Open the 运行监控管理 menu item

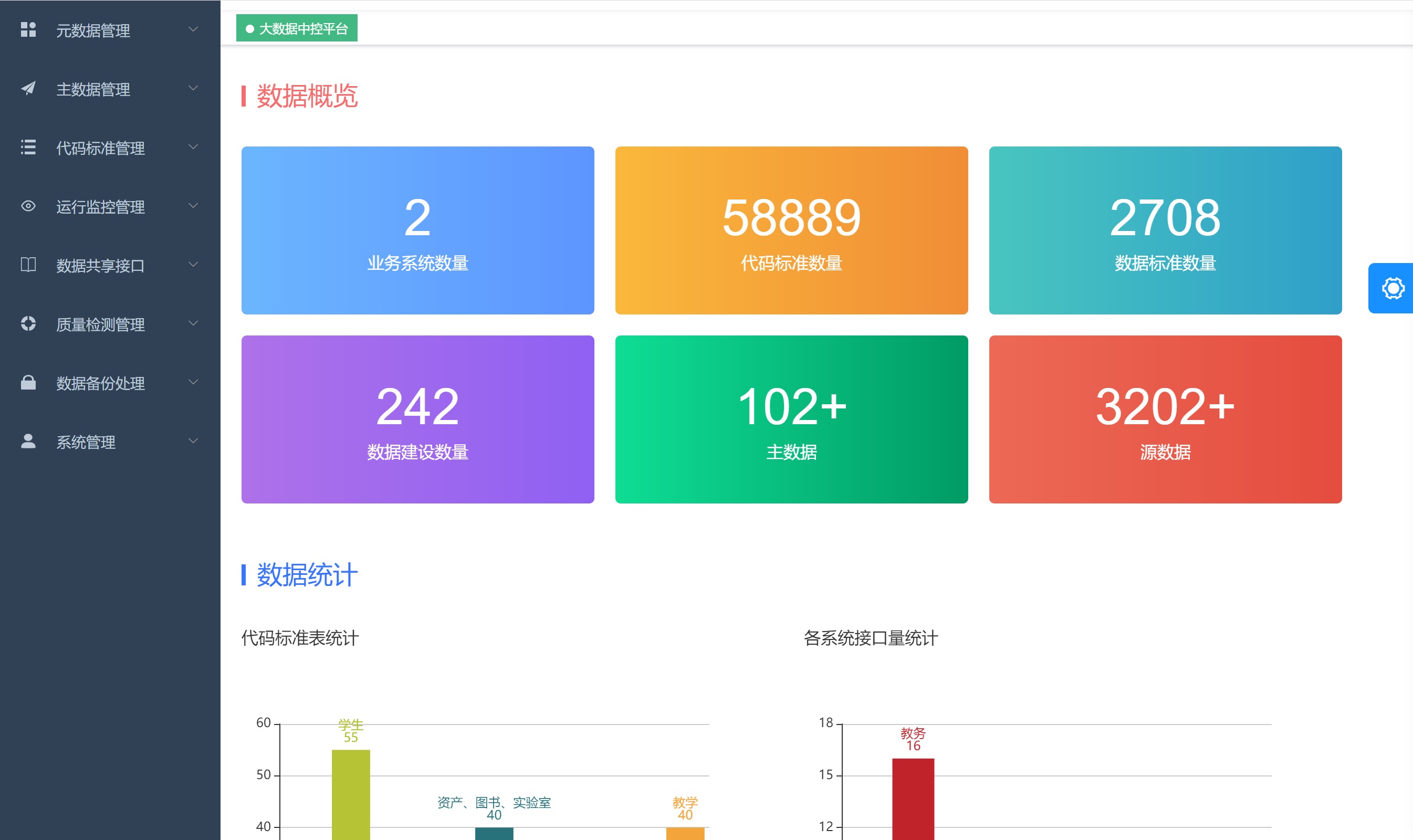pos(100,207)
